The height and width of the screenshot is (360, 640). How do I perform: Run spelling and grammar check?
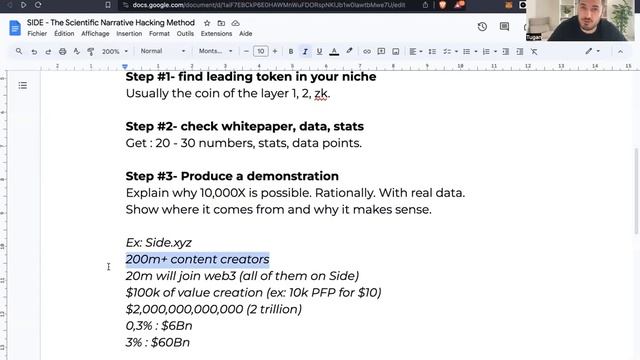click(76, 51)
